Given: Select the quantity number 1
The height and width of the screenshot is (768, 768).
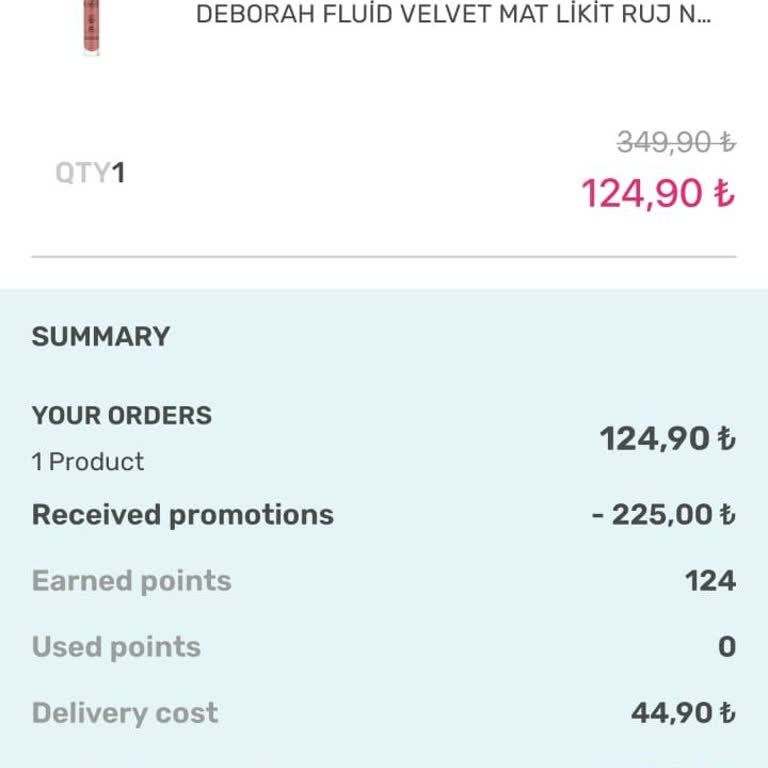Looking at the screenshot, I should pyautogui.click(x=118, y=173).
